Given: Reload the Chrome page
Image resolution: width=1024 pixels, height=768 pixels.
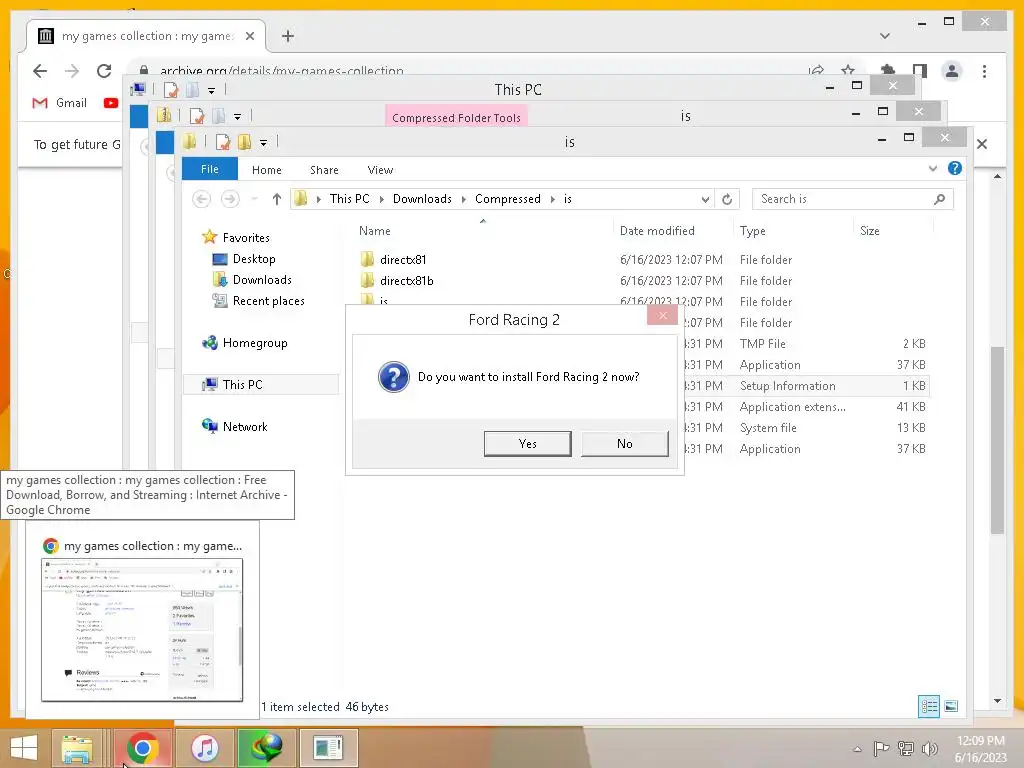Looking at the screenshot, I should pos(104,71).
